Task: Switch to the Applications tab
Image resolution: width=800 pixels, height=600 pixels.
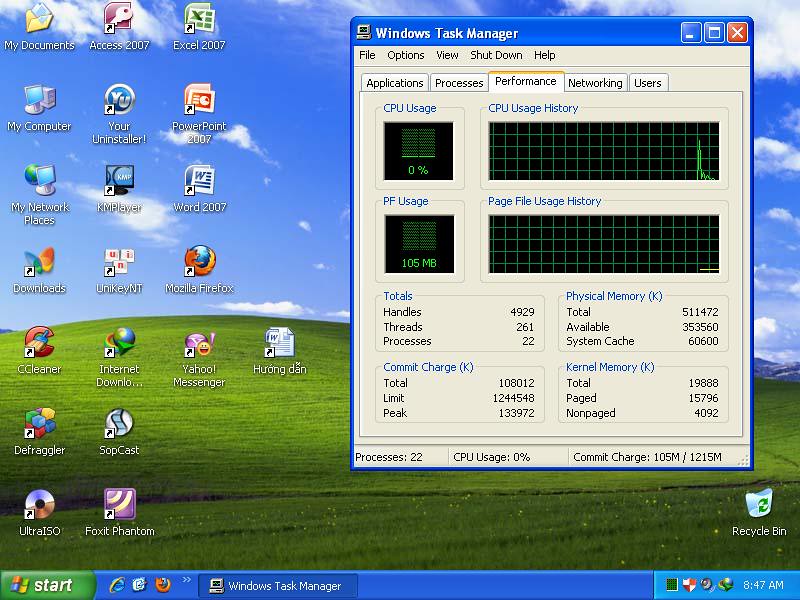Action: click(x=394, y=83)
